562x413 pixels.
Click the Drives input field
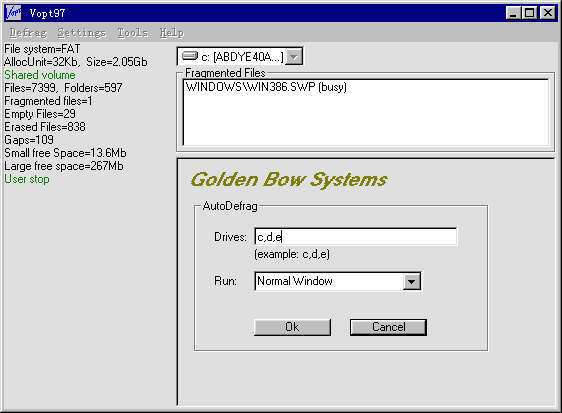tap(356, 237)
